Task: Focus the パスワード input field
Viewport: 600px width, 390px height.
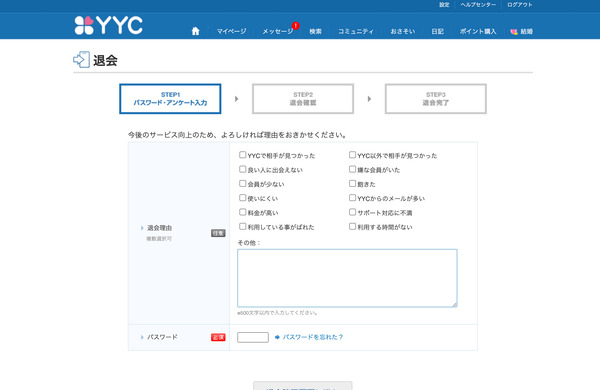Action: pos(253,337)
